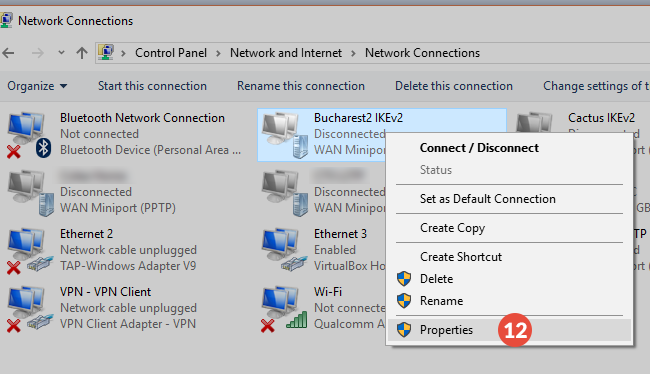Go to Network and Internet breadcrumb
Viewport: 650px width, 374px height.
pyautogui.click(x=286, y=53)
